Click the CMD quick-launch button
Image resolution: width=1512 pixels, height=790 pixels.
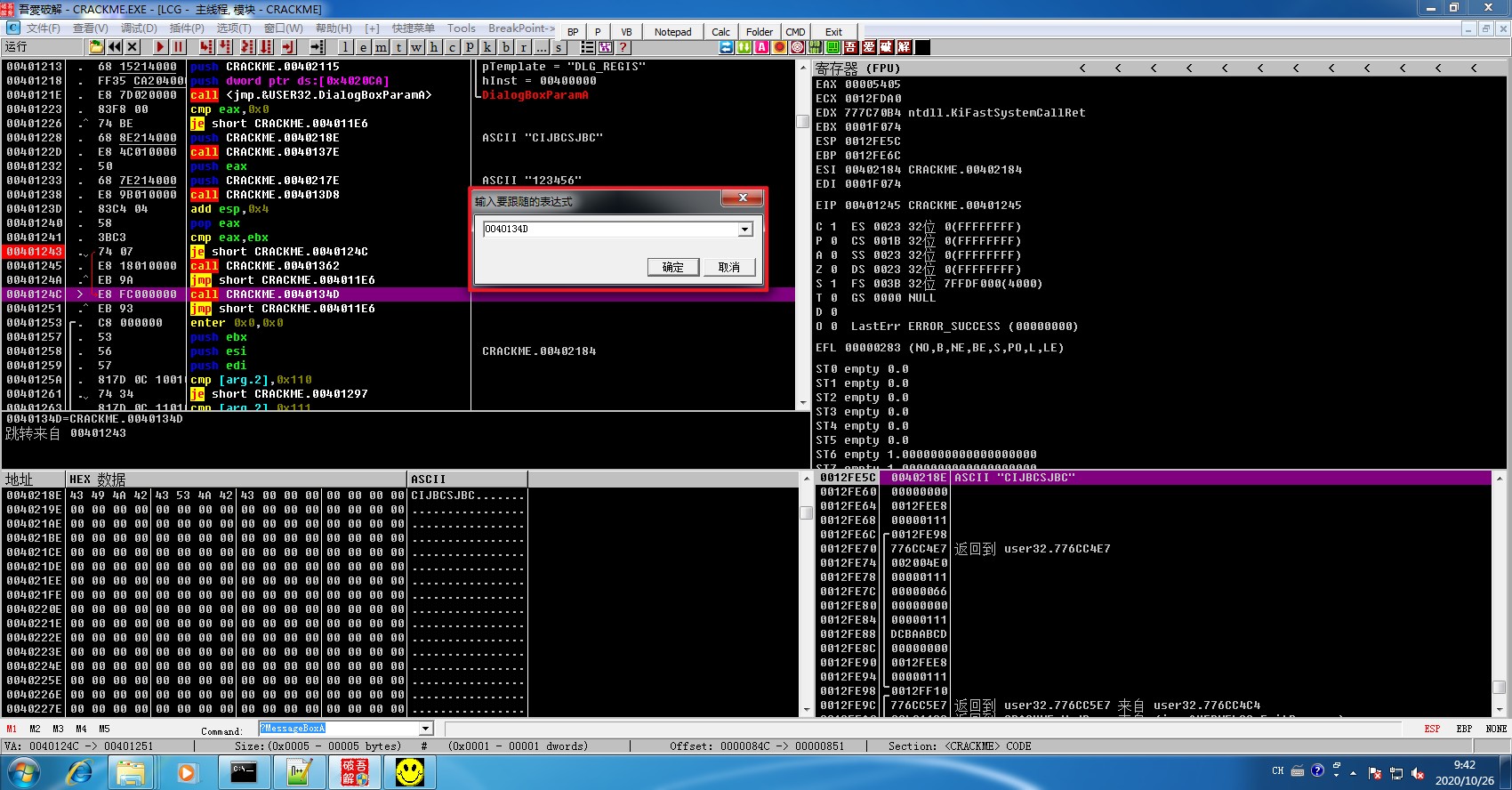pyautogui.click(x=795, y=32)
